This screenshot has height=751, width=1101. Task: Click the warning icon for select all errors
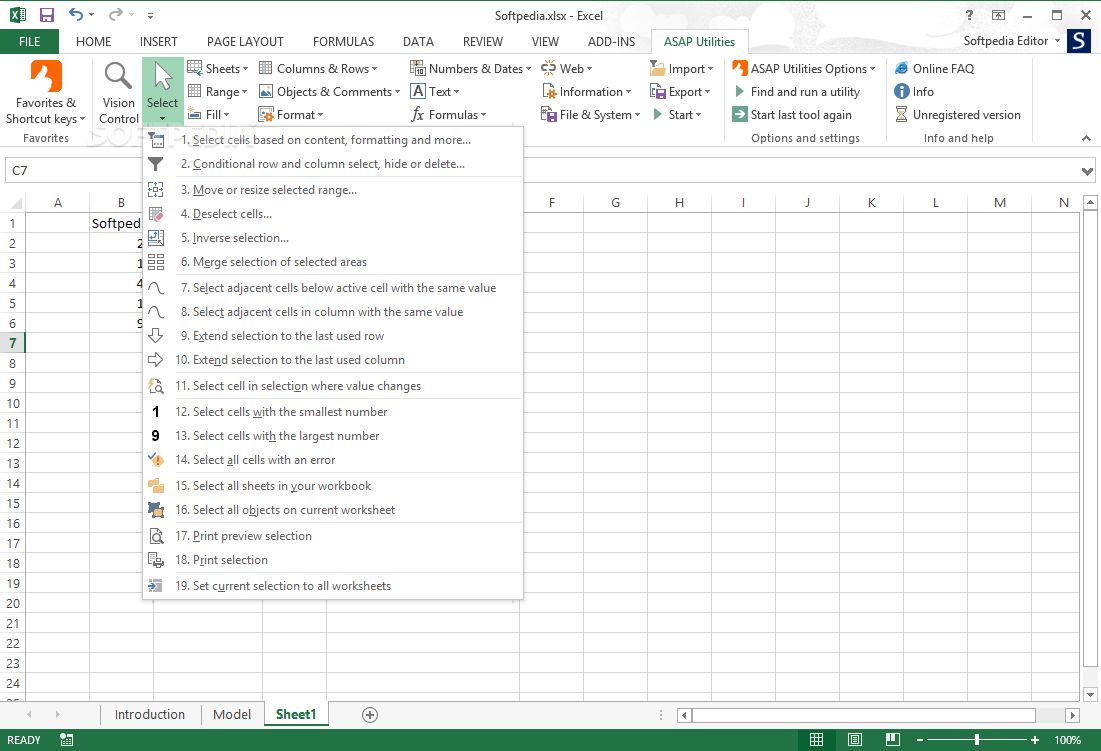(x=156, y=460)
